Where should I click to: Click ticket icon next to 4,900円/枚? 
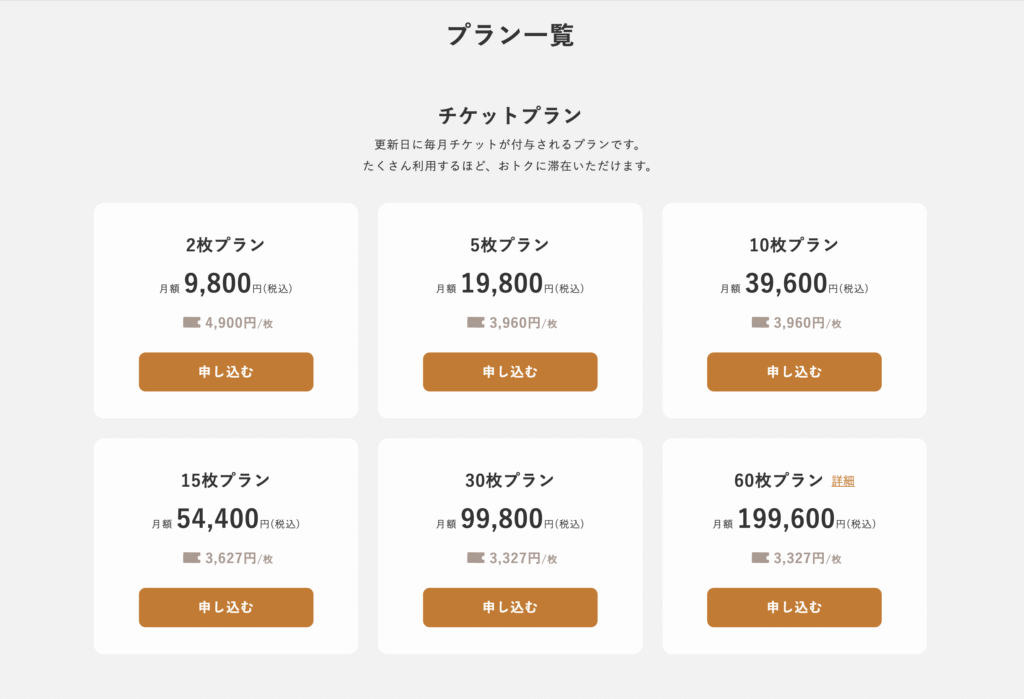(192, 322)
